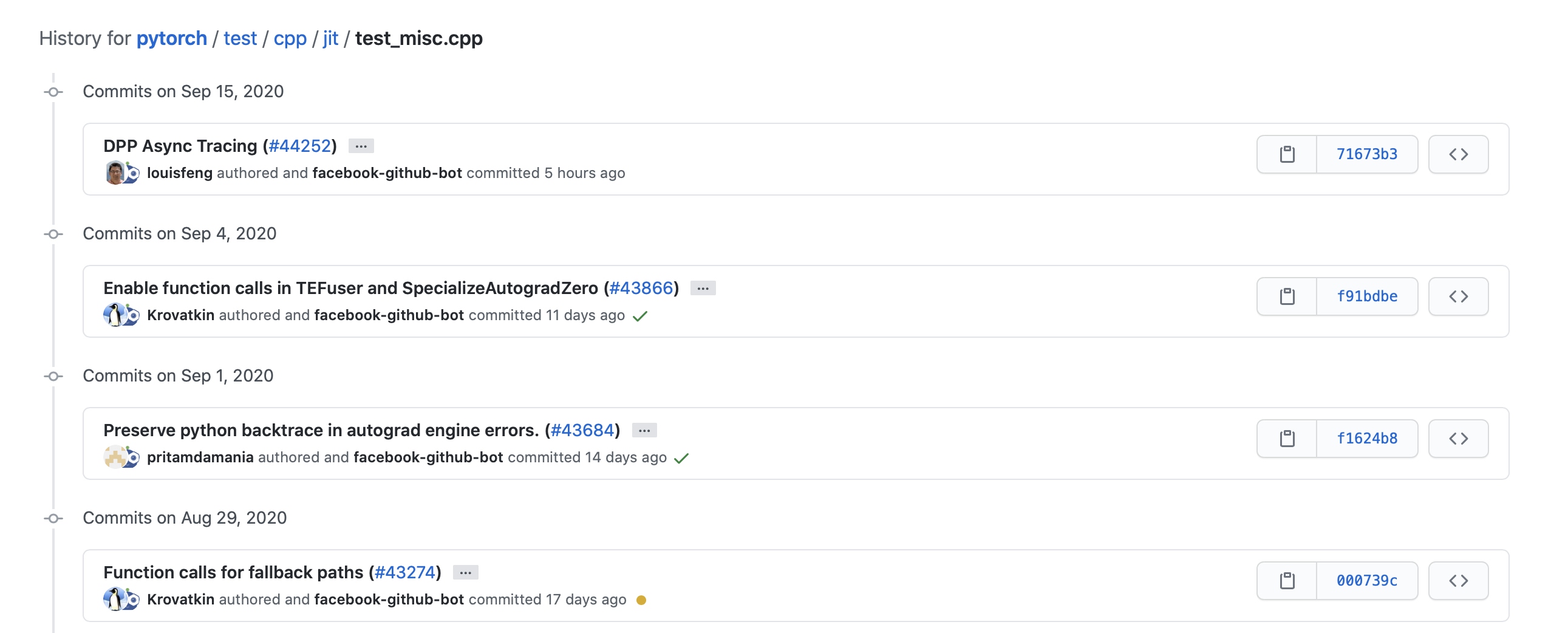The image size is (1568, 633).
Task: View the pending status dot on commit 000739c
Action: point(642,600)
